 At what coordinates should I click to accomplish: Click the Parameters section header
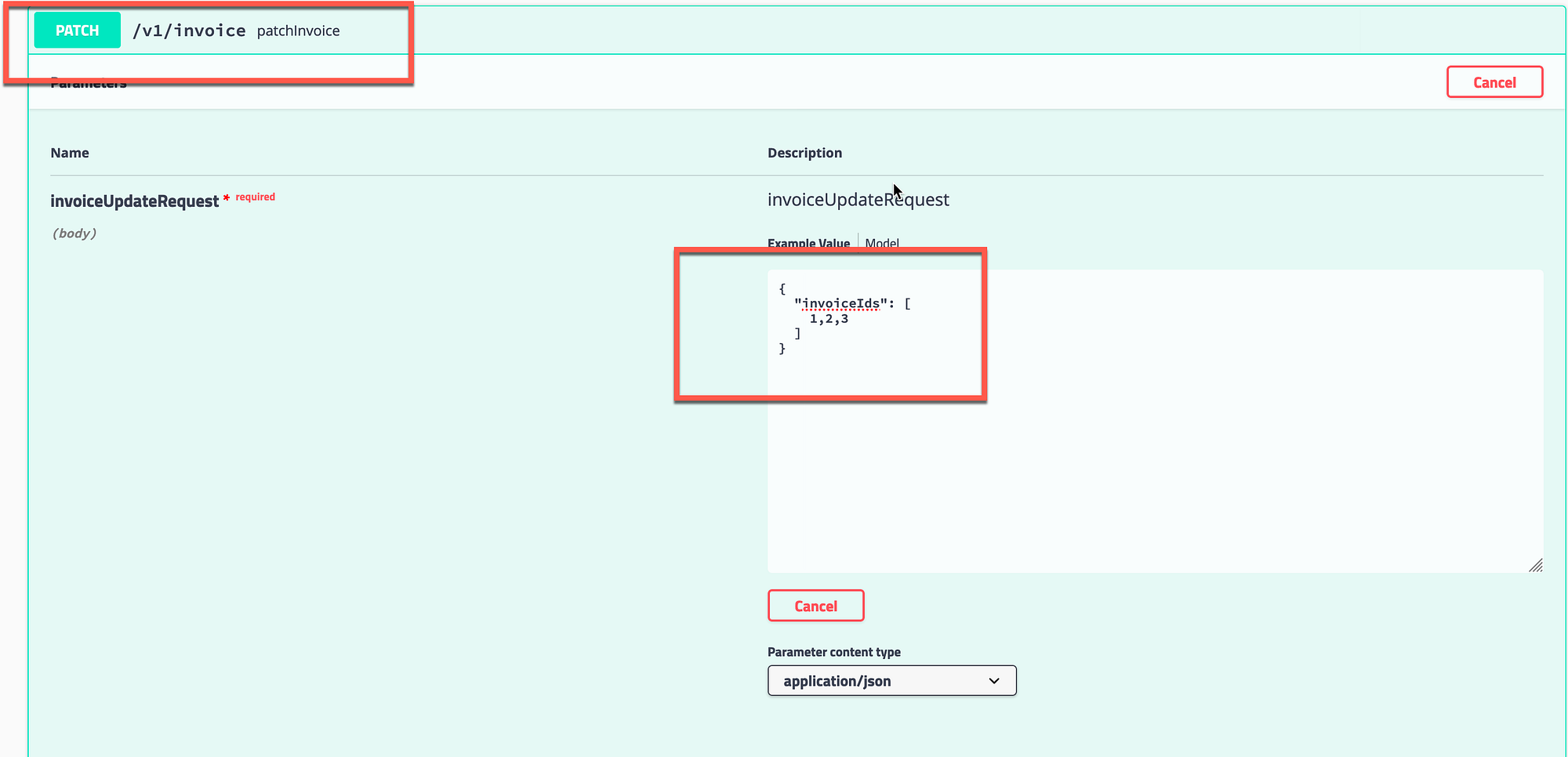point(89,81)
